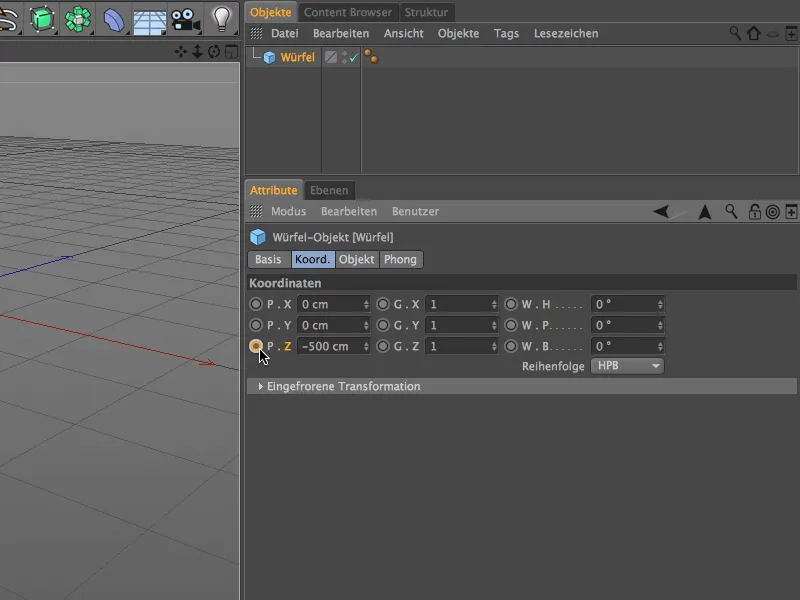Click the search icon in the Attribute manager

(x=731, y=211)
